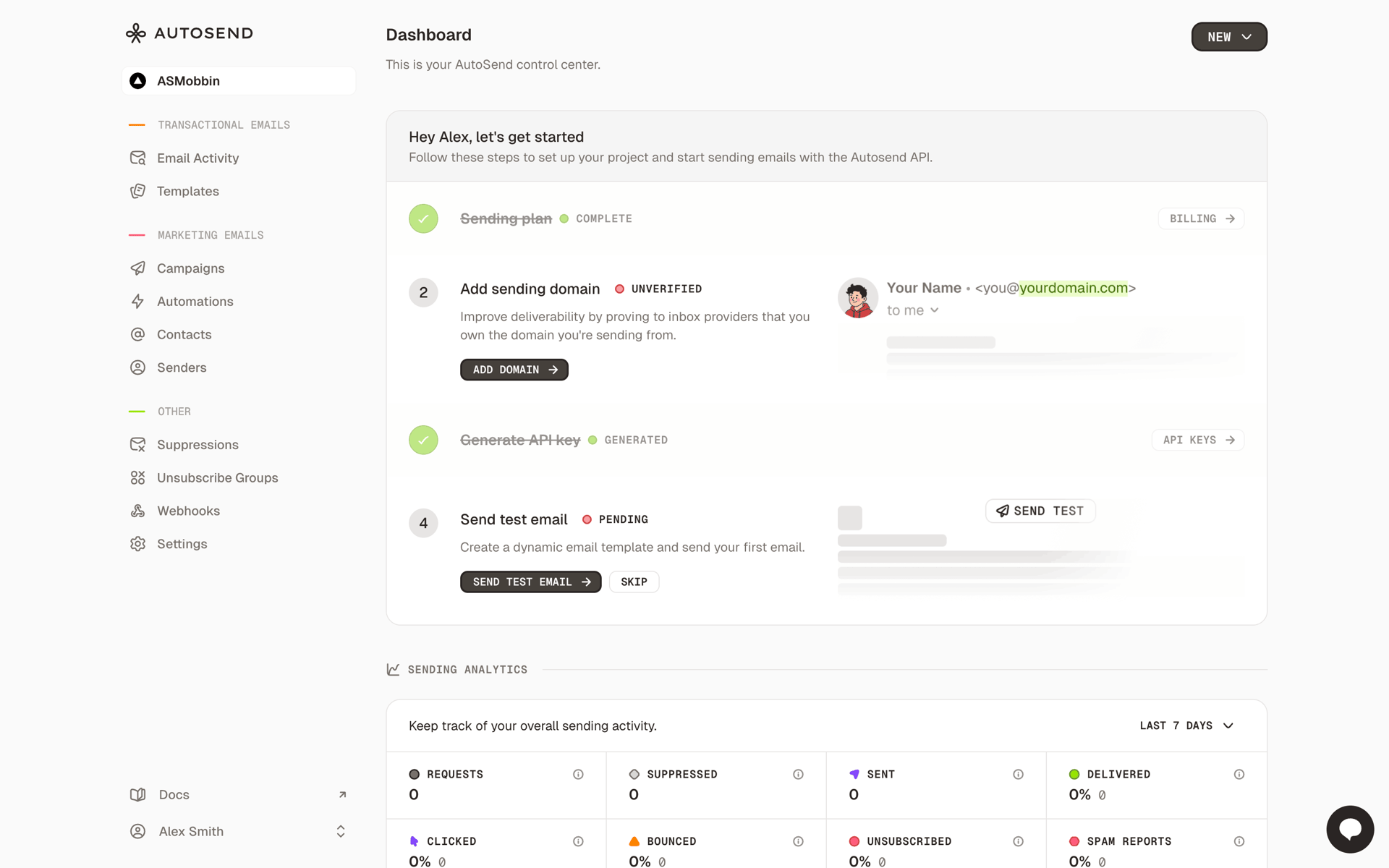Open the NEW dropdown button

click(1229, 37)
